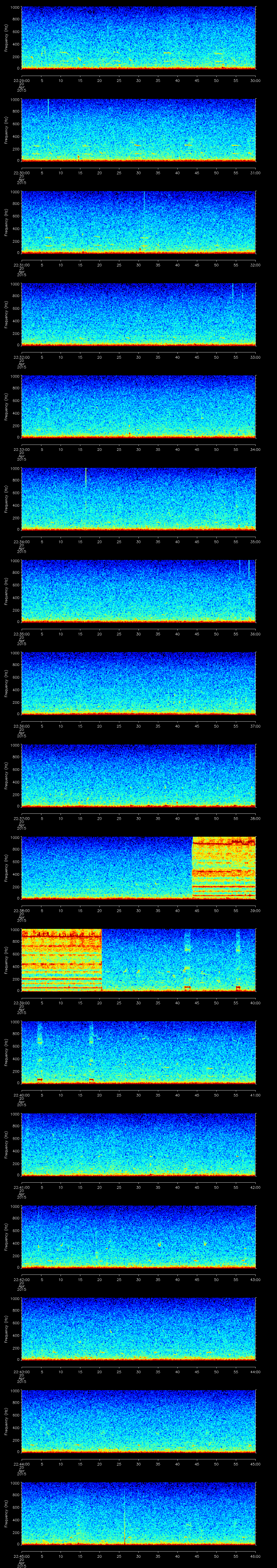
Task: Click the 1000 Hz tick label of the 22:40:00 panel
Action: tap(15, 1022)
